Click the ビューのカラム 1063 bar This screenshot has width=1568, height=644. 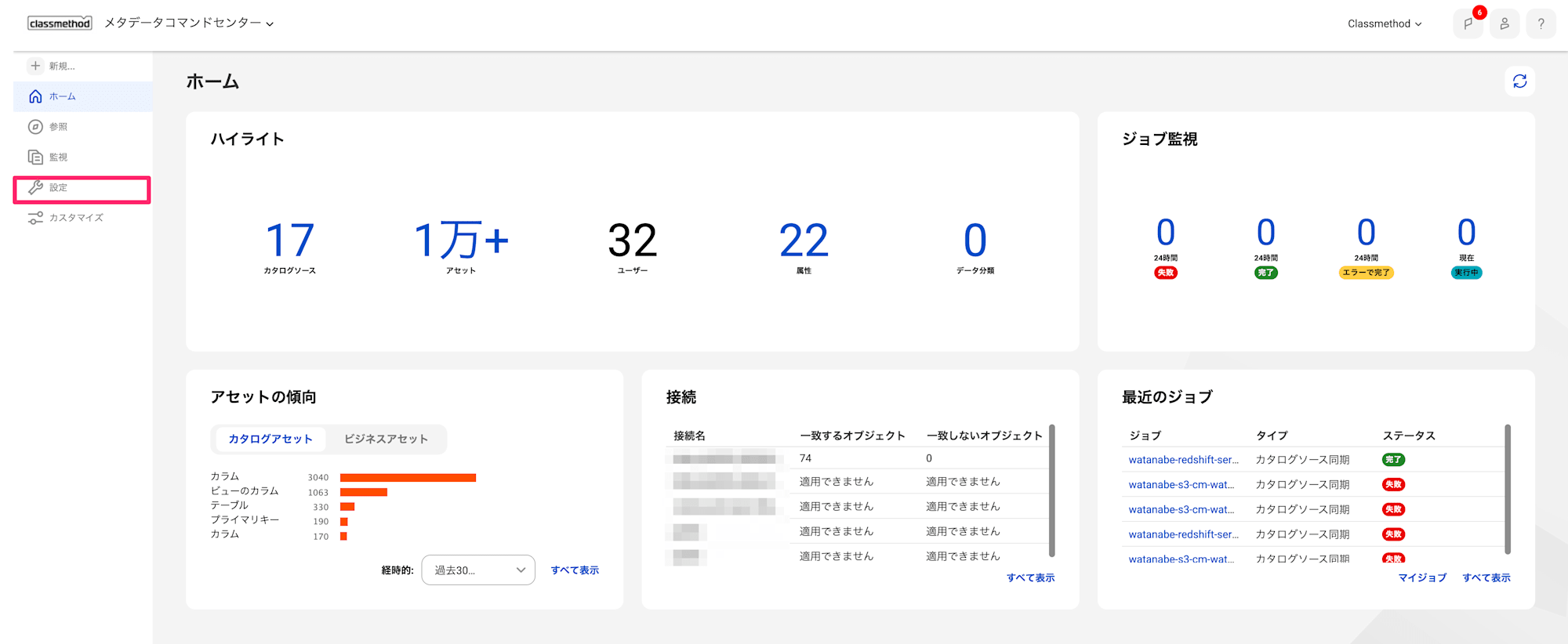[x=364, y=492]
